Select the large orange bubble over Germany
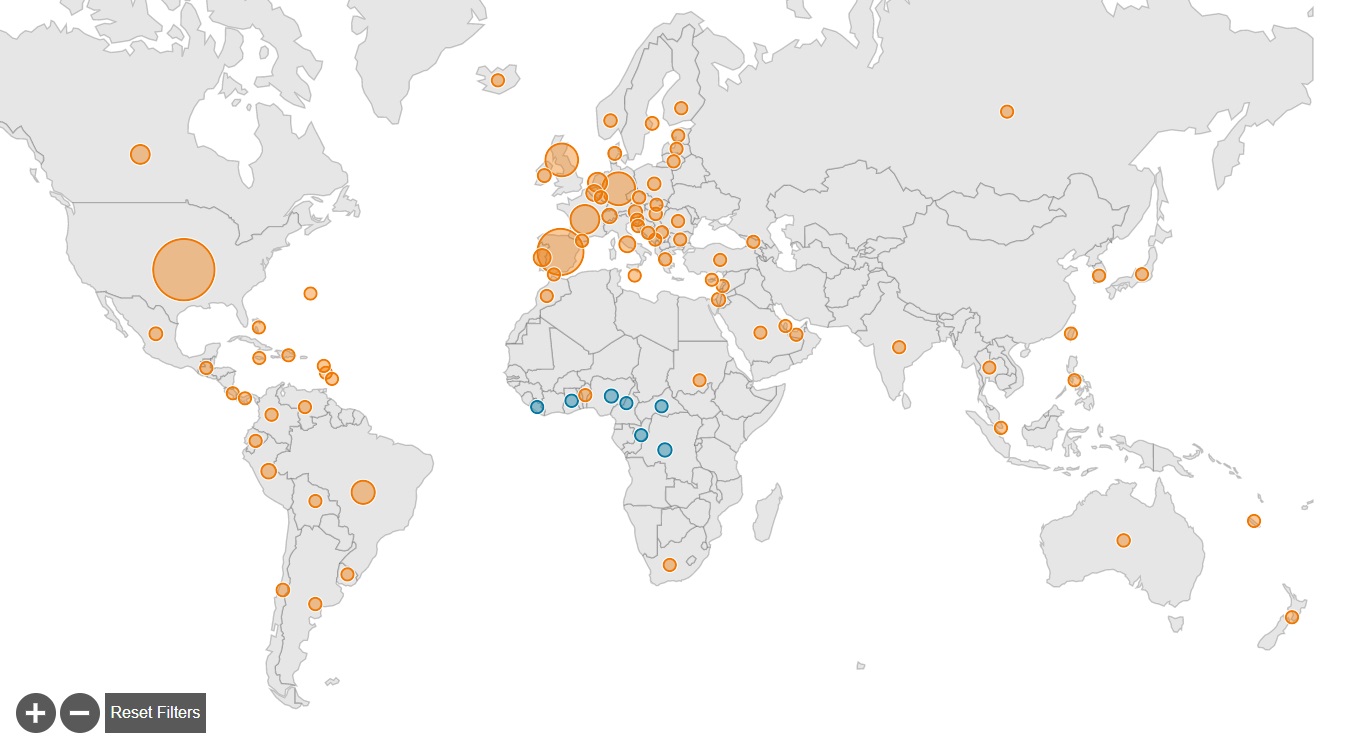This screenshot has height=755, width=1352. [x=619, y=189]
